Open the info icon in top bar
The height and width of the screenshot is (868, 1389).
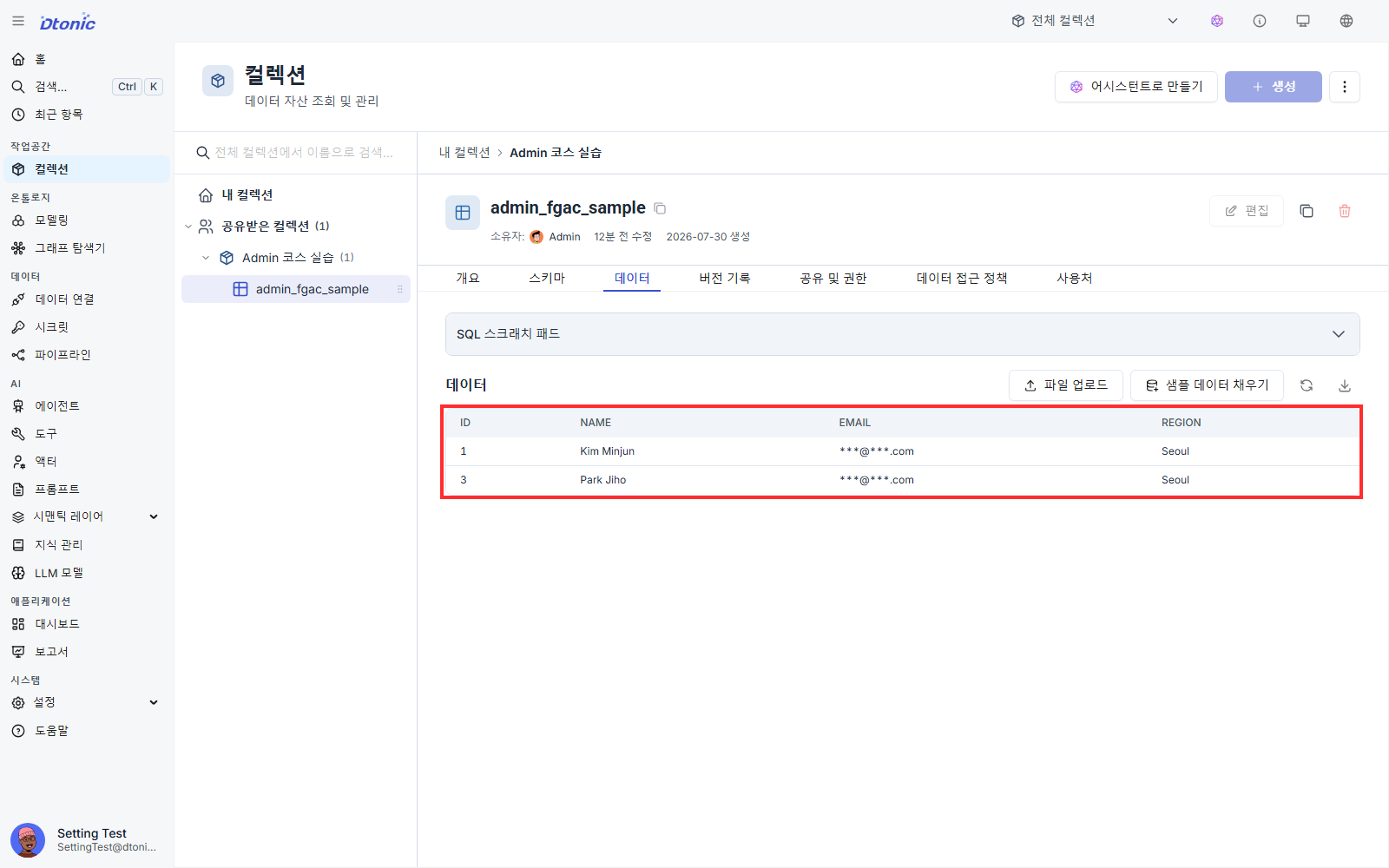coord(1260,21)
